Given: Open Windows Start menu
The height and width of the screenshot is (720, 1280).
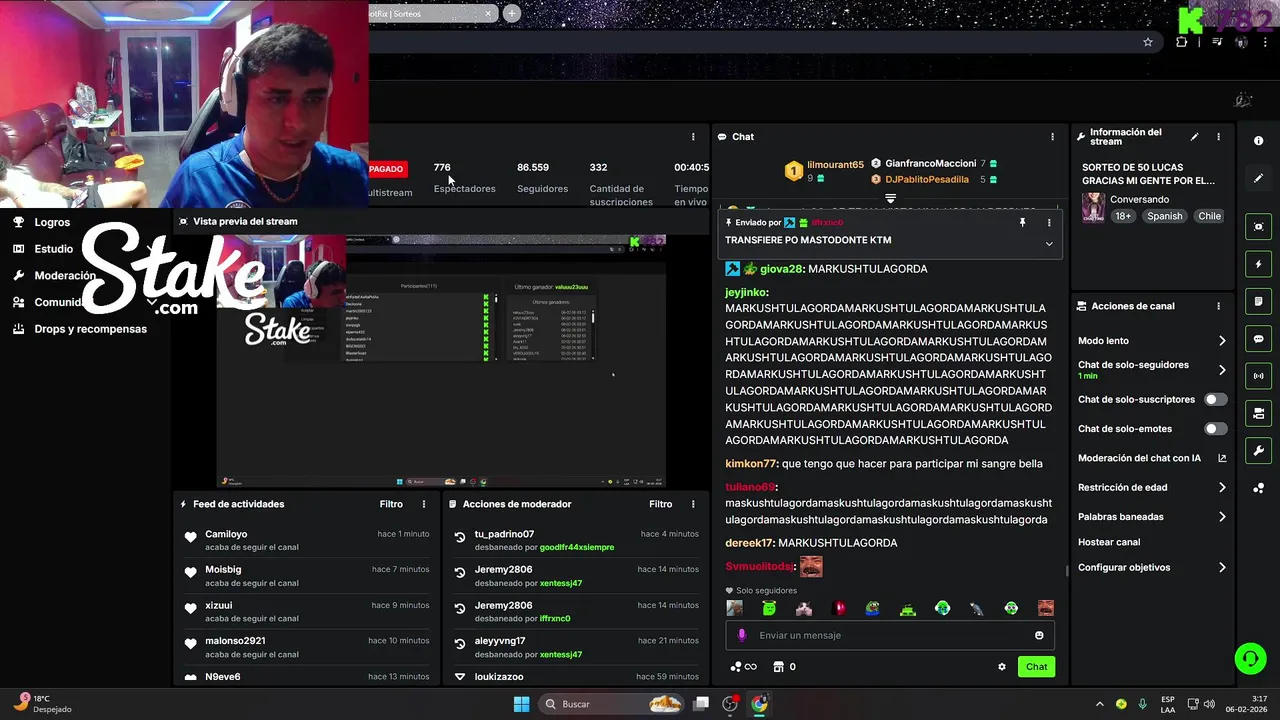Looking at the screenshot, I should [x=521, y=704].
